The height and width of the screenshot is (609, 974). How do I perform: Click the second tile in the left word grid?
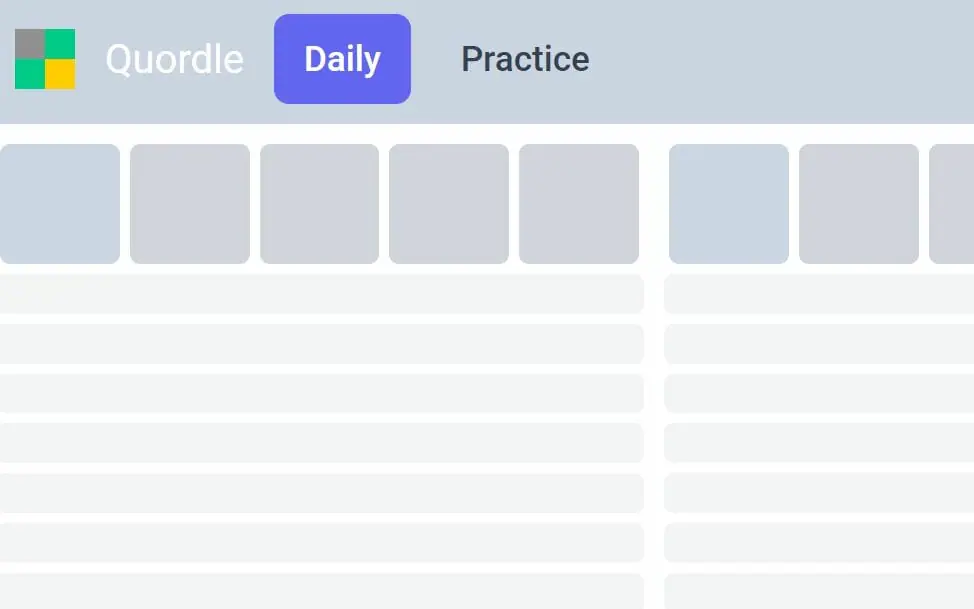[x=189, y=203]
